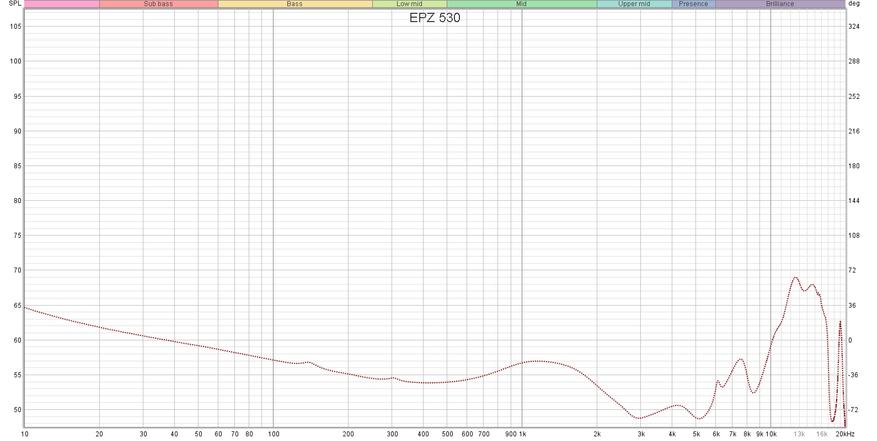The height and width of the screenshot is (441, 877).
Task: Click the 216 degree scale value
Action: [x=854, y=131]
